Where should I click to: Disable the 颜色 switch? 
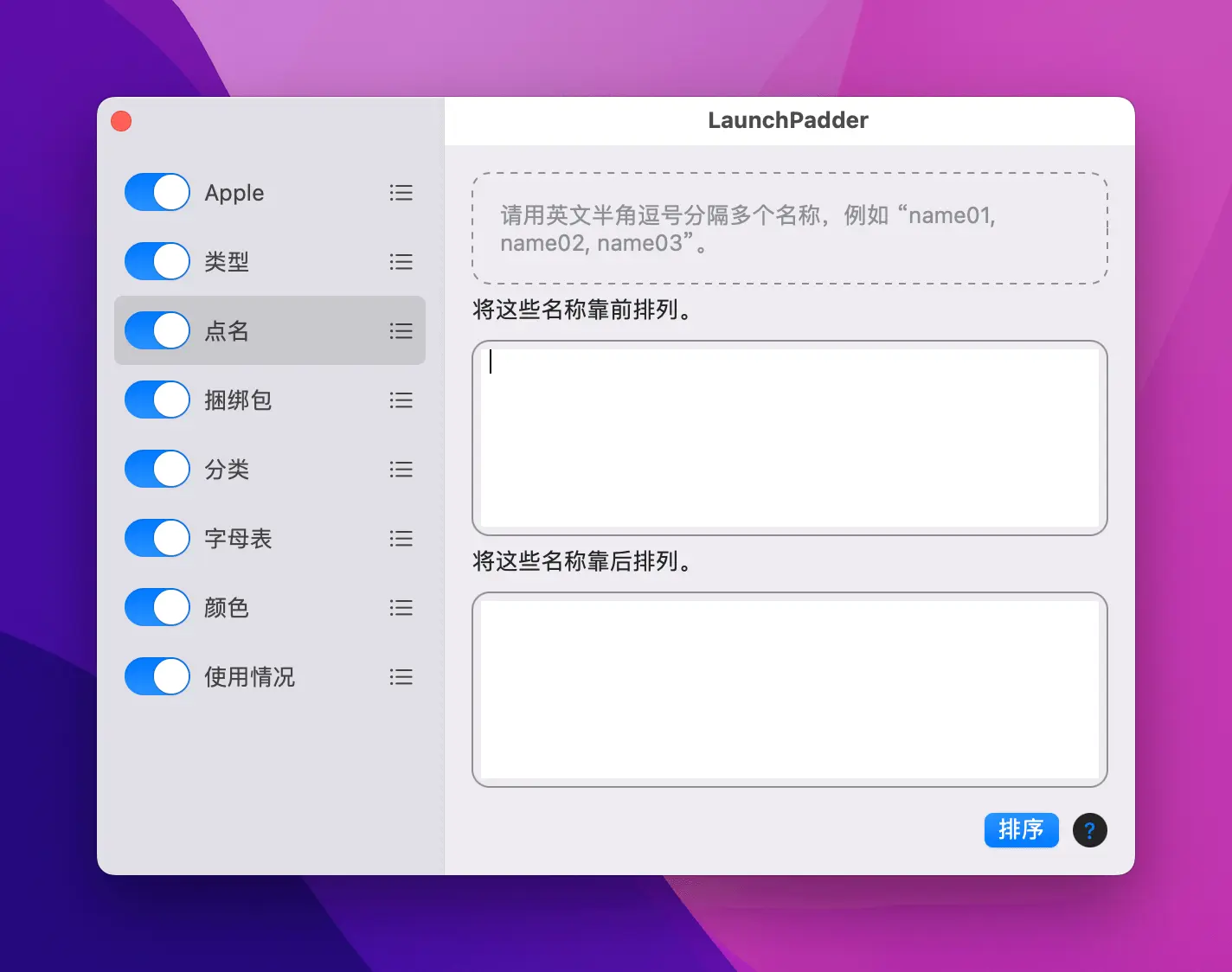click(157, 607)
